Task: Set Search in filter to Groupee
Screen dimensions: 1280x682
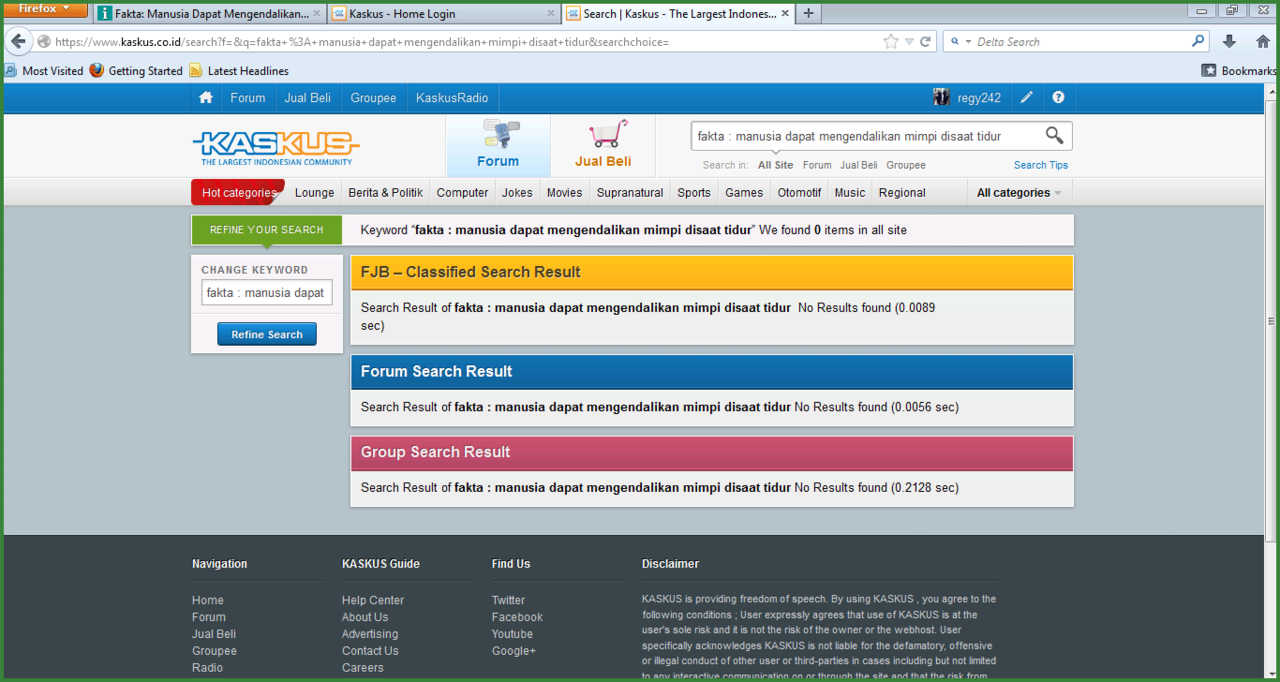Action: tap(906, 165)
